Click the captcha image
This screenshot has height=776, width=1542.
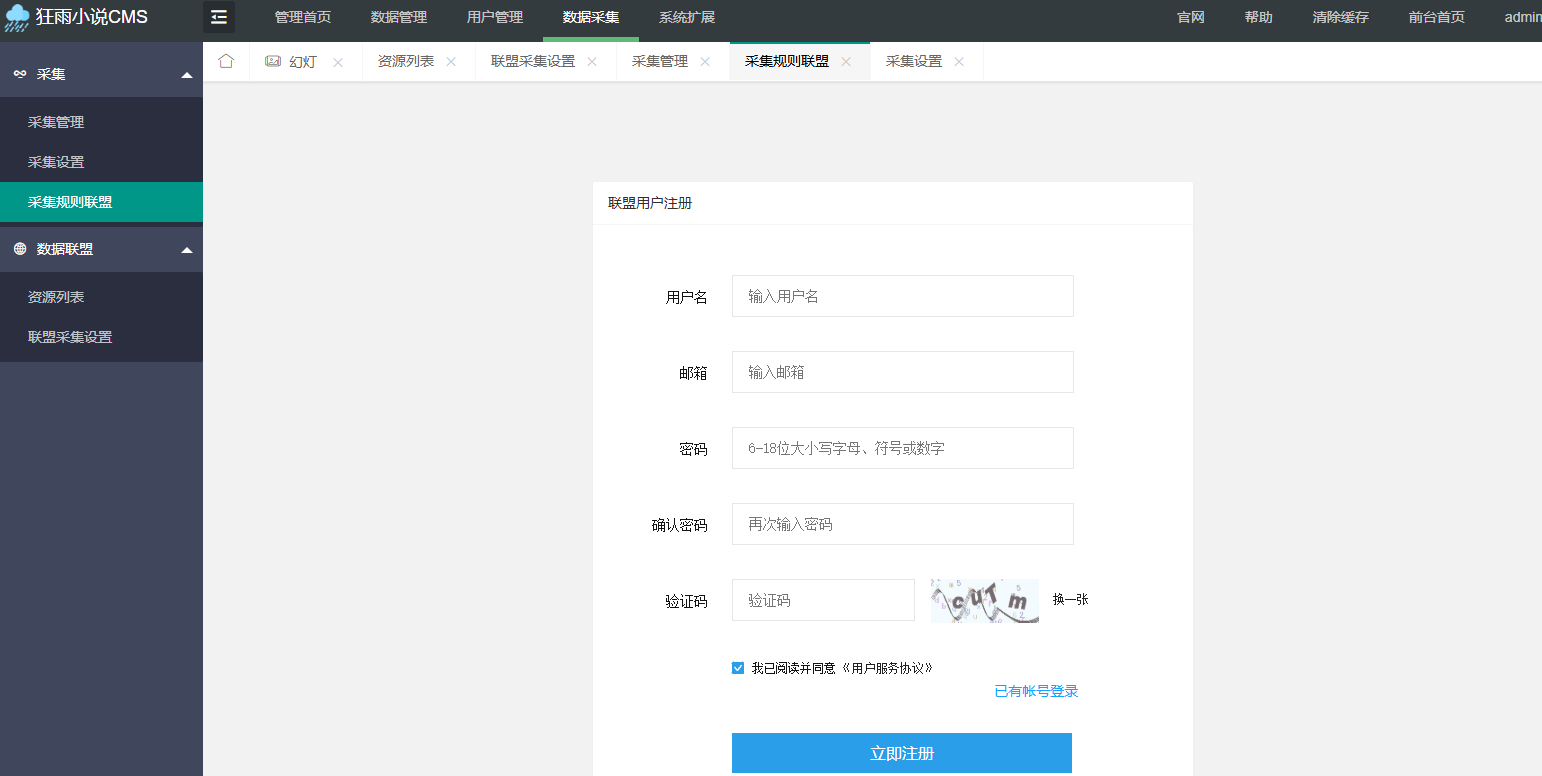pos(984,599)
